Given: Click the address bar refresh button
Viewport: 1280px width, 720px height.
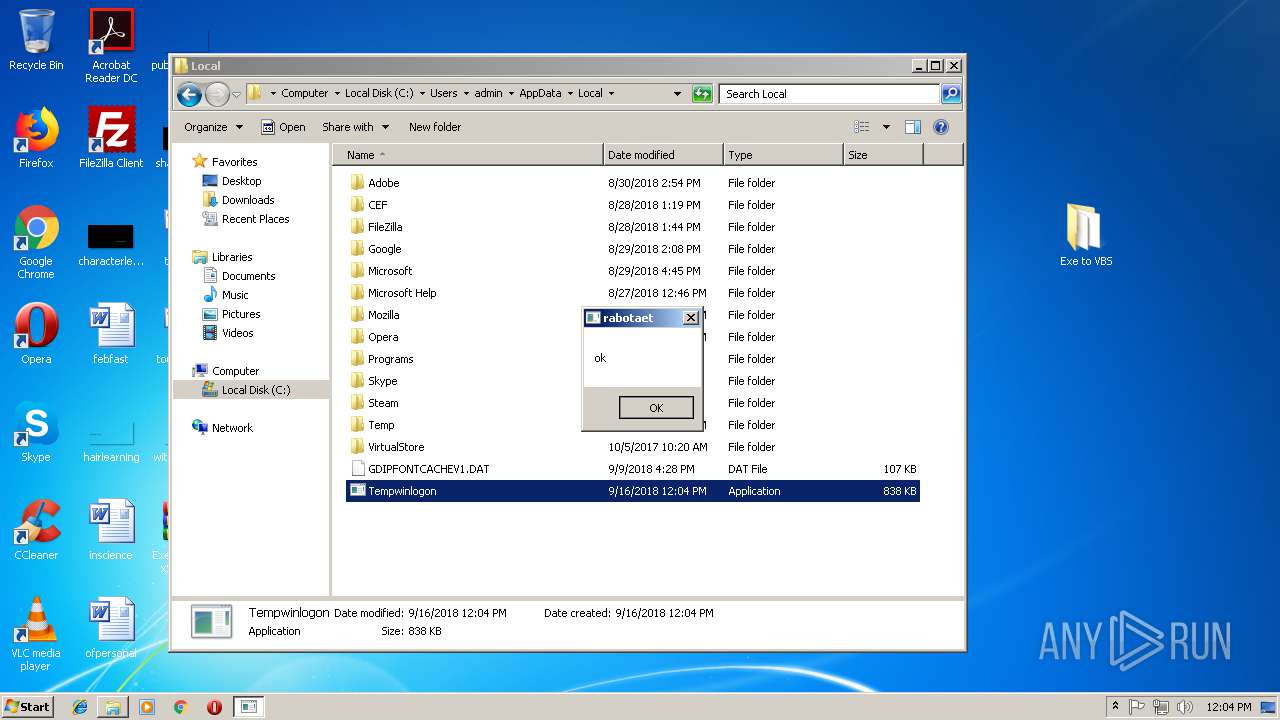Looking at the screenshot, I should (702, 94).
